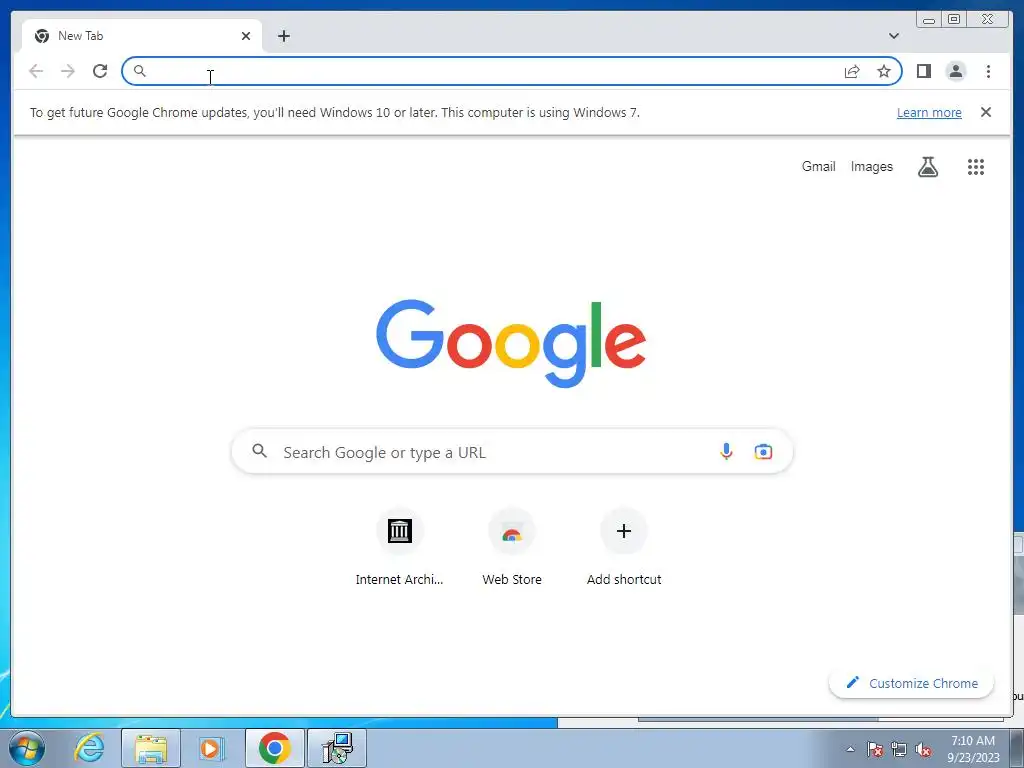1024x768 pixels.
Task: Open Chrome's three-dot menu
Action: (x=988, y=71)
